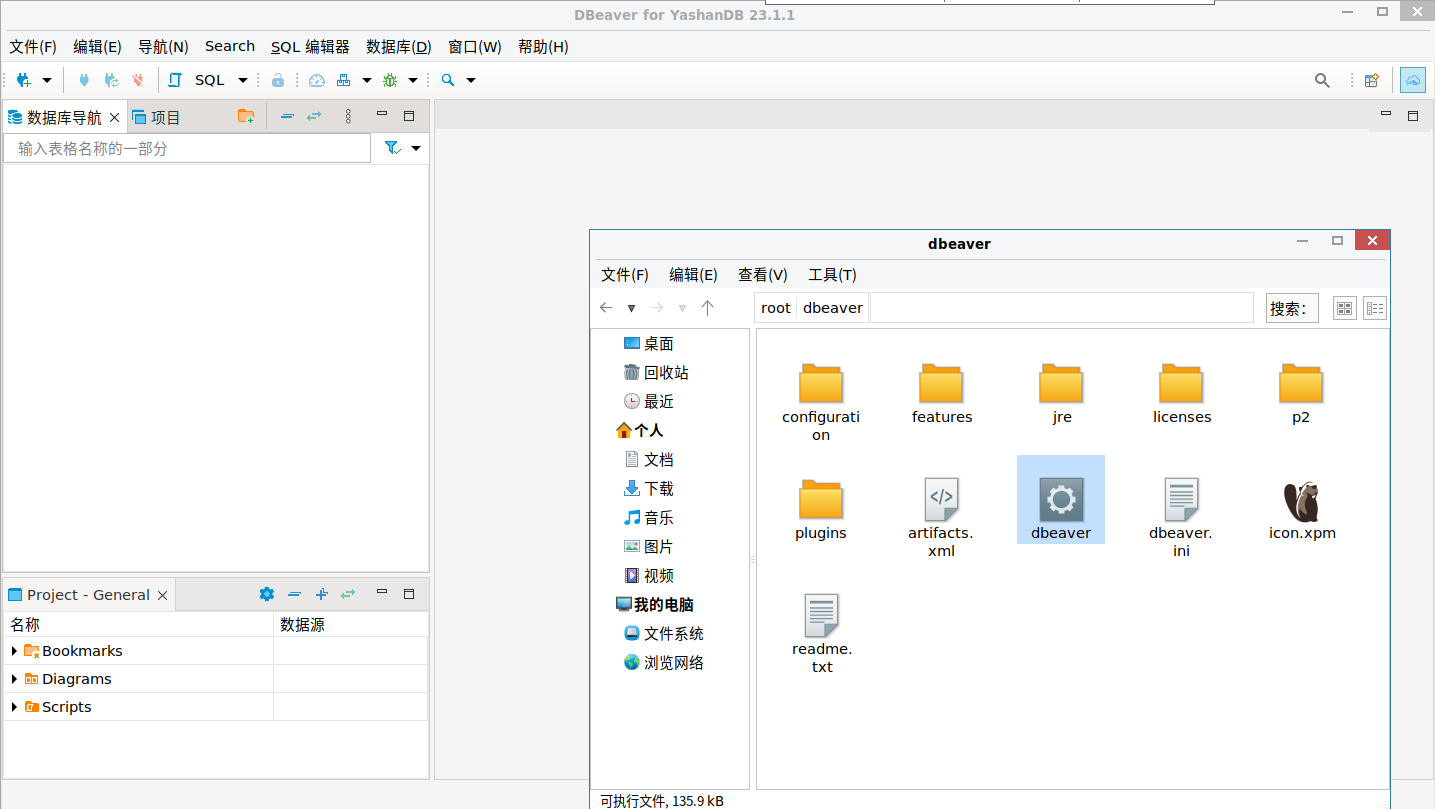Open the new connection type dropdown arrow
This screenshot has height=809, width=1435.
46,80
